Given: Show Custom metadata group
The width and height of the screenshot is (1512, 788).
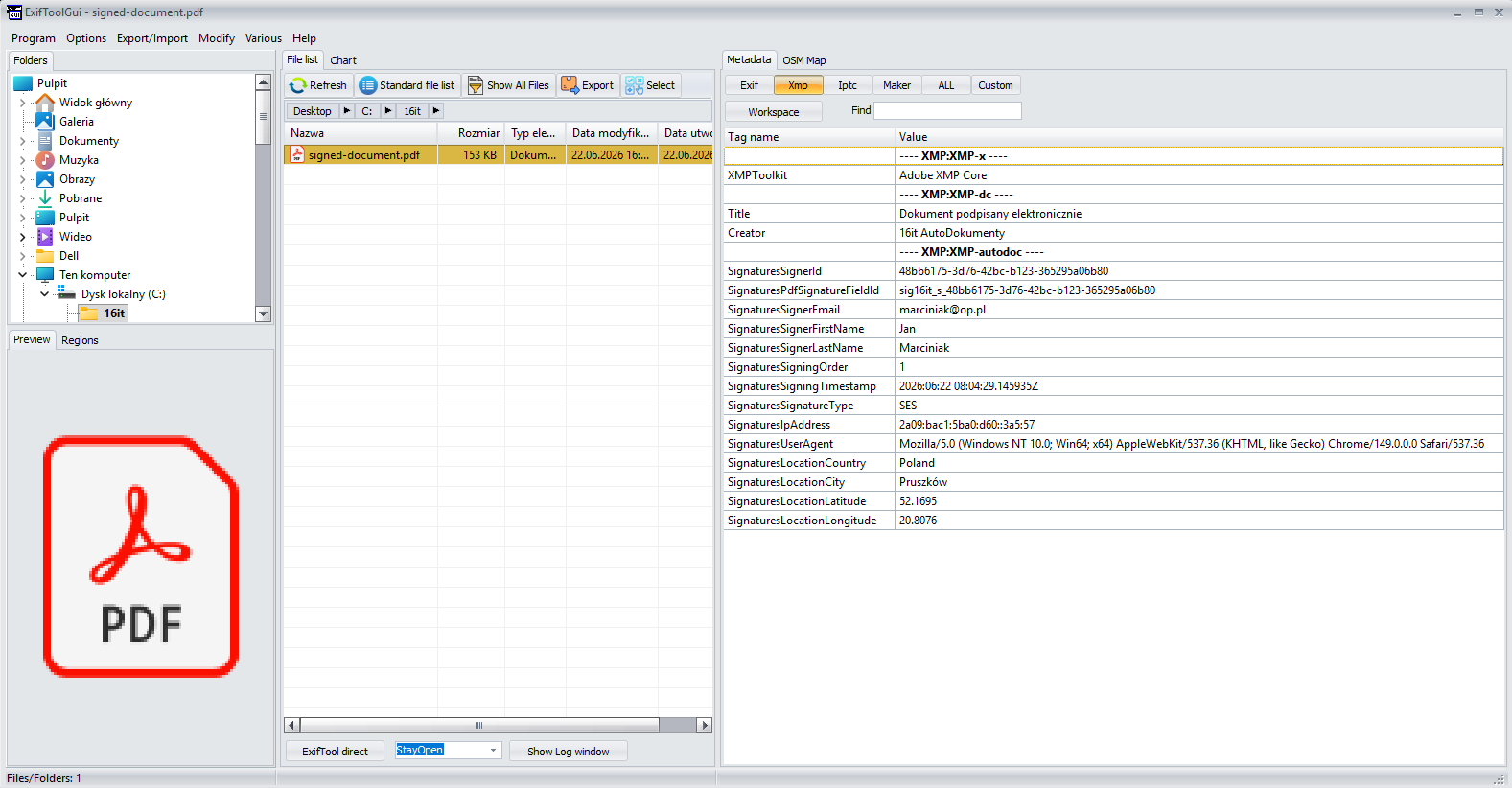Looking at the screenshot, I should (995, 85).
